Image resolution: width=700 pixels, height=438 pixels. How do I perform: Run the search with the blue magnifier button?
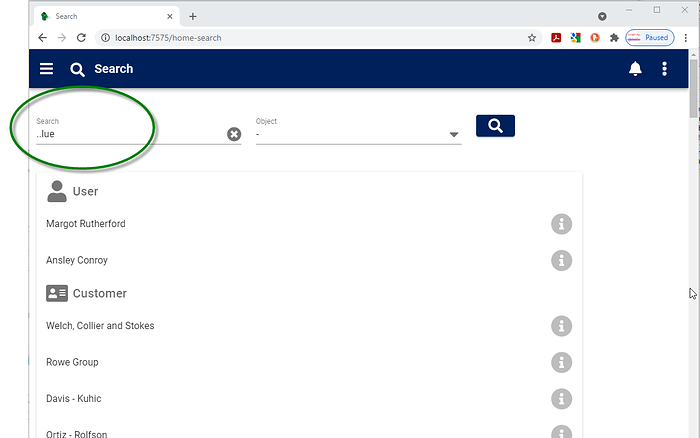pos(495,126)
